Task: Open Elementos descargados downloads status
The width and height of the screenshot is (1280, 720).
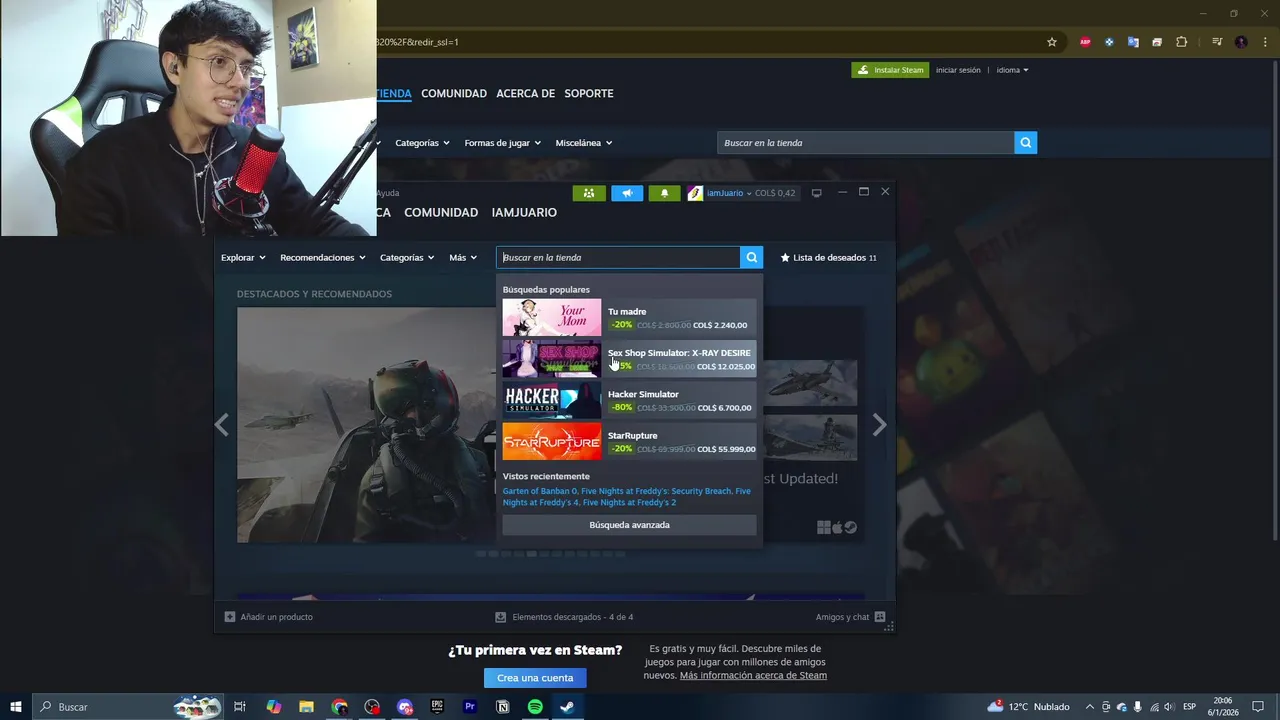Action: click(564, 617)
